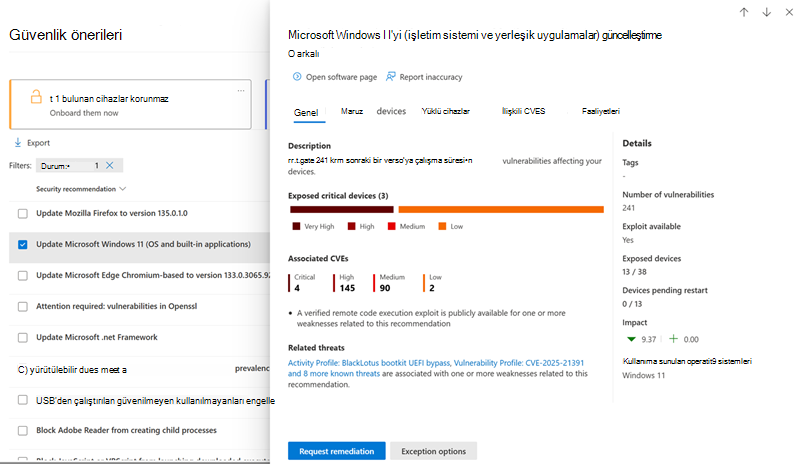This screenshot has height=464, width=800.
Task: Tick checkbox for Block Adobe Reader row
Action: point(22,431)
